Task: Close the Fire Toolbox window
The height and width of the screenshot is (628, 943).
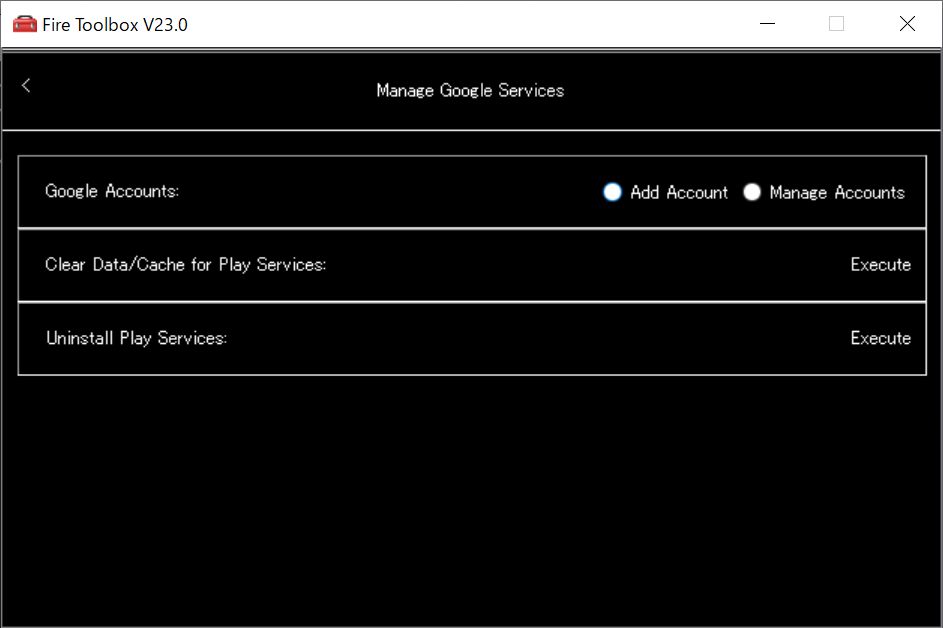Action: (907, 24)
